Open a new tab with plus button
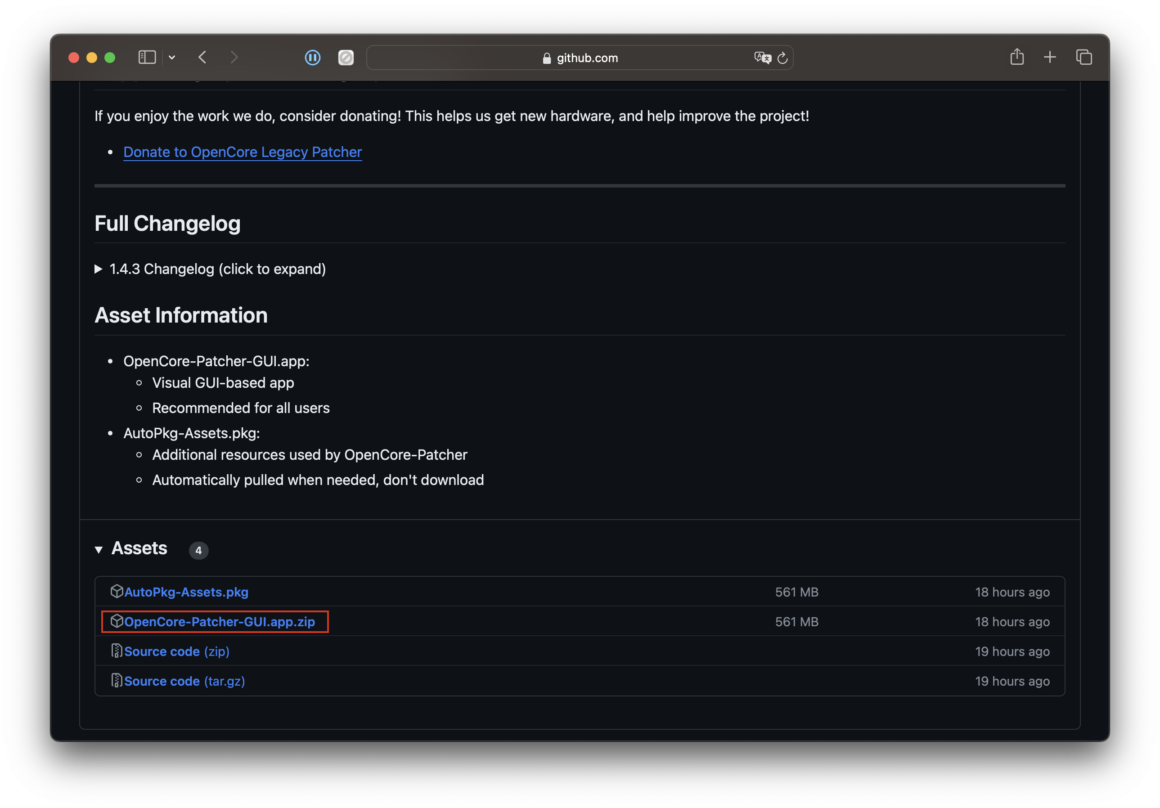Screen dimensions: 1160x808 coord(1049,57)
